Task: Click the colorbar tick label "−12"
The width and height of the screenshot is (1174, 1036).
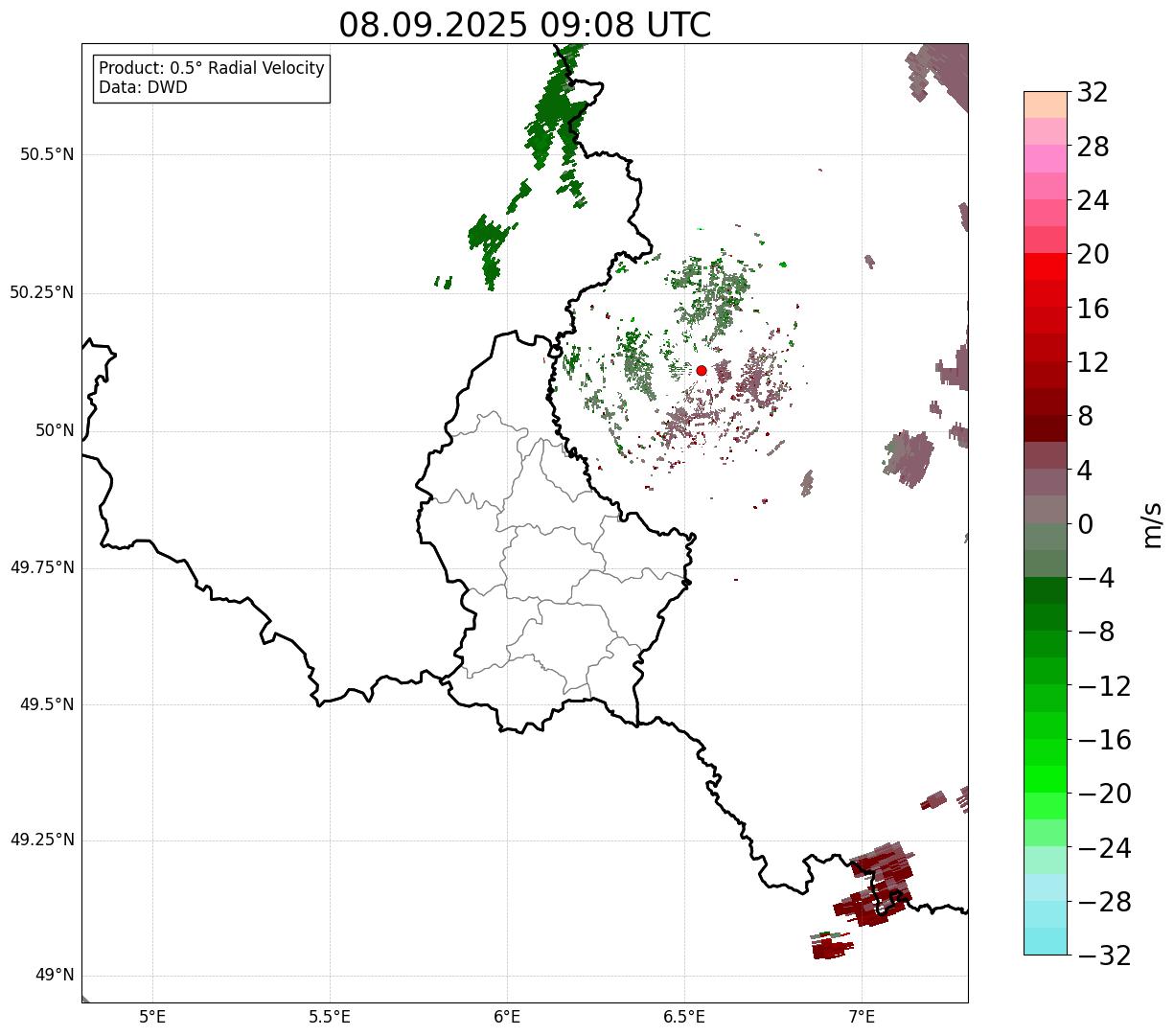Action: 1104,686
